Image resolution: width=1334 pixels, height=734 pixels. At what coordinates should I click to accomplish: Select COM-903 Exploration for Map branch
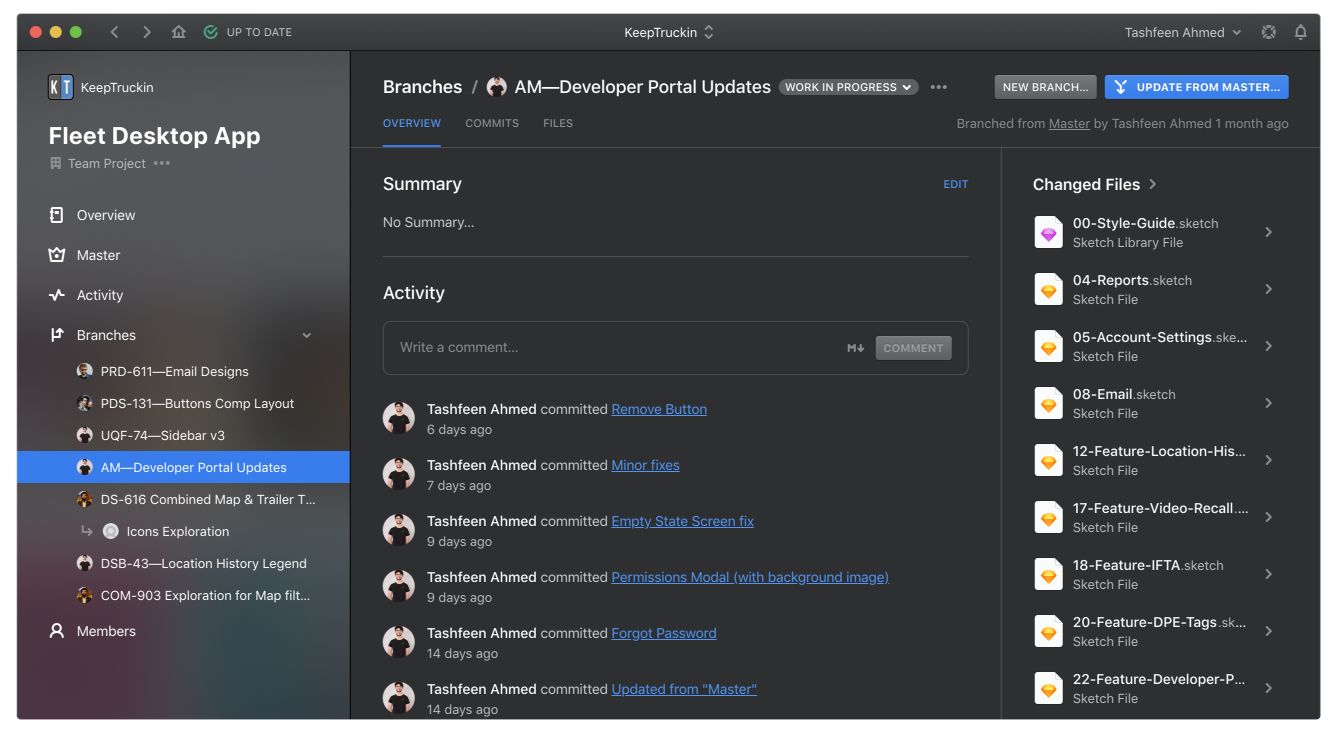[x=183, y=595]
